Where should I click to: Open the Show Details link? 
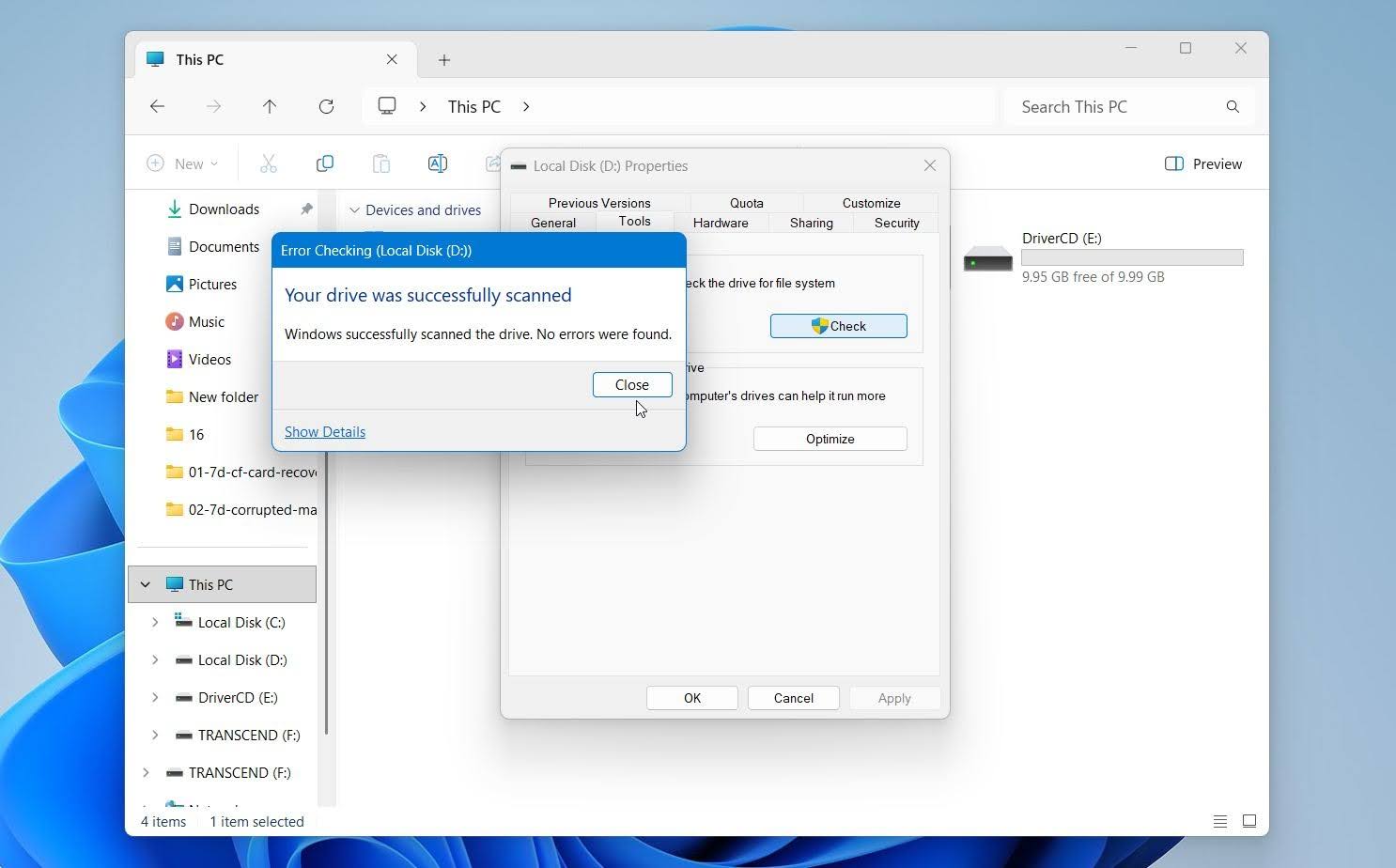(x=325, y=432)
